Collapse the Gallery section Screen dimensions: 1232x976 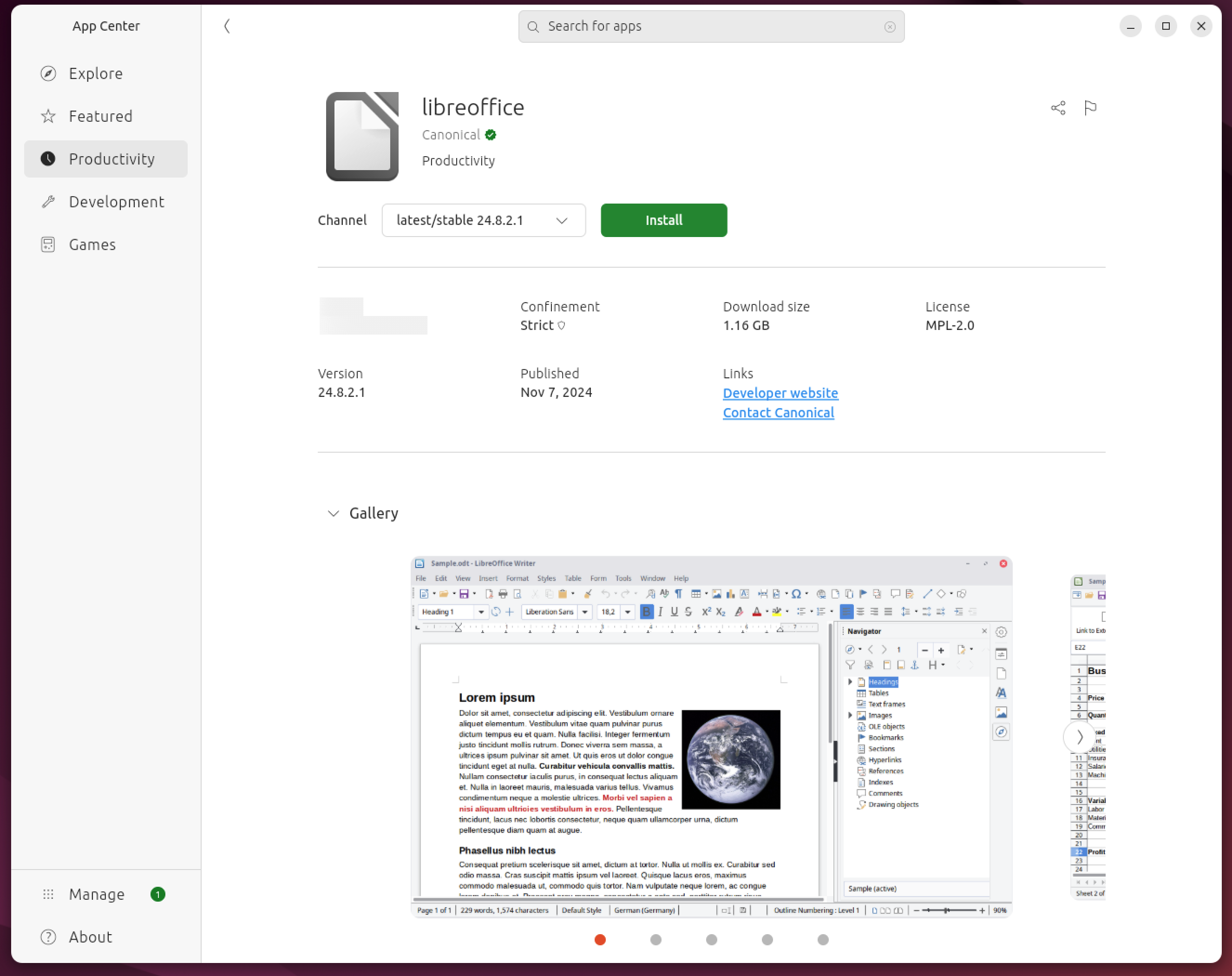coord(334,513)
